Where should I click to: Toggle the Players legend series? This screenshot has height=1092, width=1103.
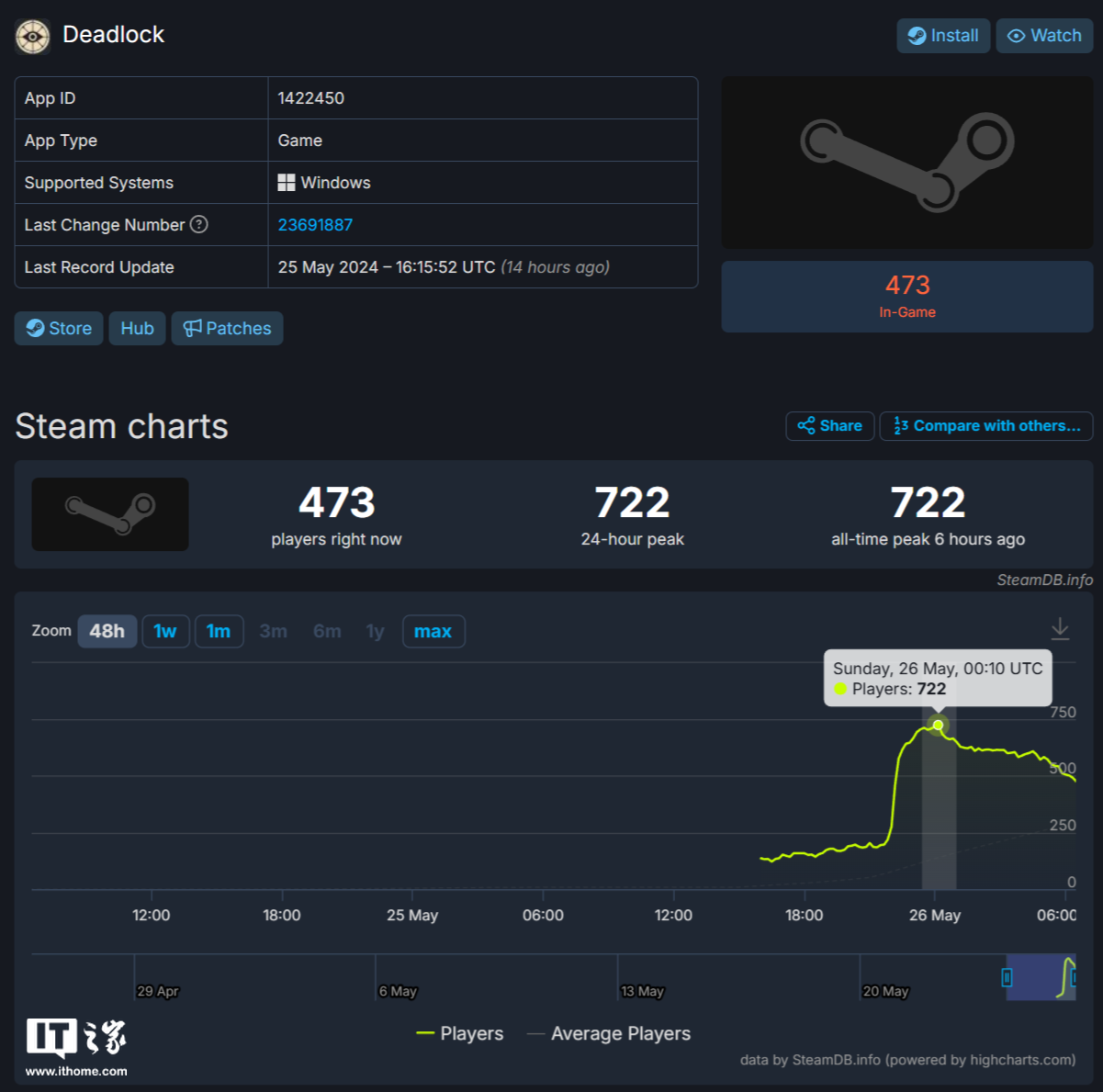[460, 1033]
